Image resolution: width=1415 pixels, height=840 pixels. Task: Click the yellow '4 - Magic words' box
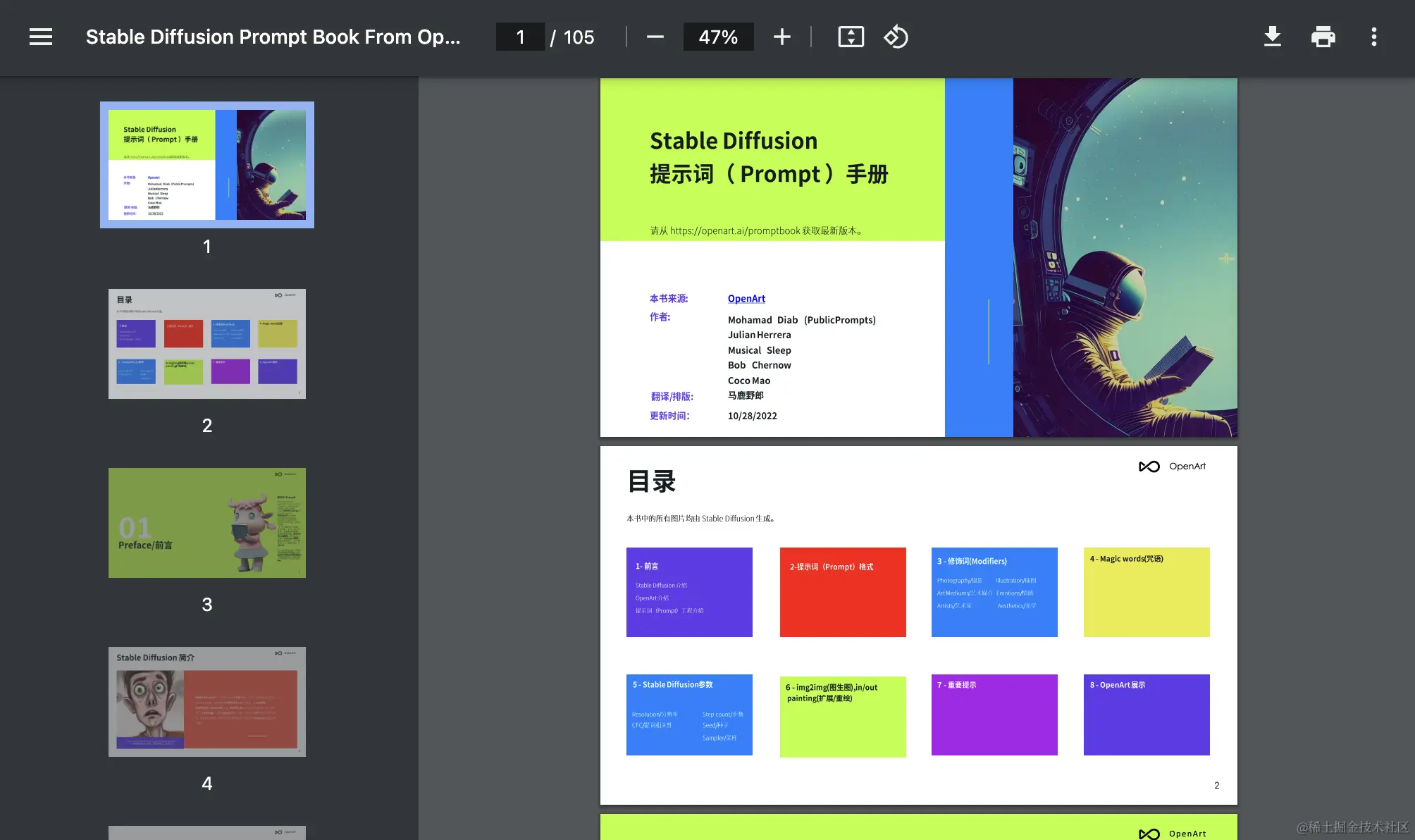pyautogui.click(x=1147, y=592)
